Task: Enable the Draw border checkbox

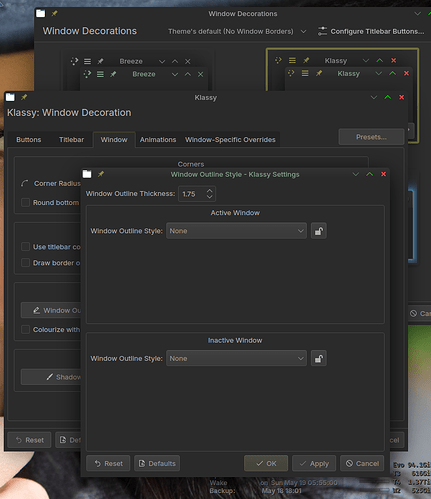Action: tap(25, 263)
